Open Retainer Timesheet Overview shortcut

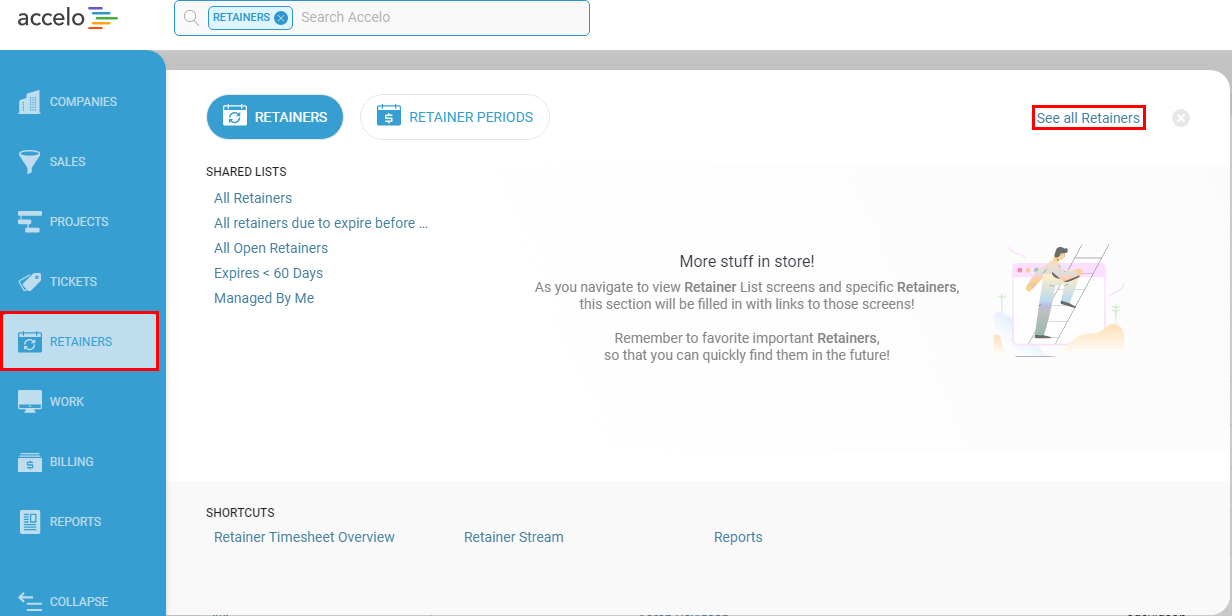click(x=304, y=537)
